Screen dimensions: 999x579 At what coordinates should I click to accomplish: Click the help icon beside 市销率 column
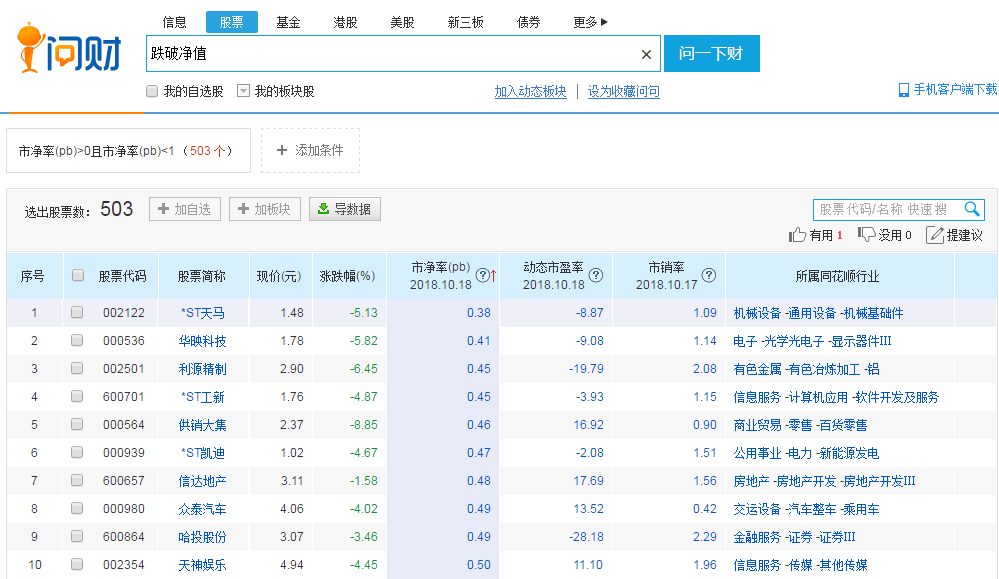click(708, 276)
